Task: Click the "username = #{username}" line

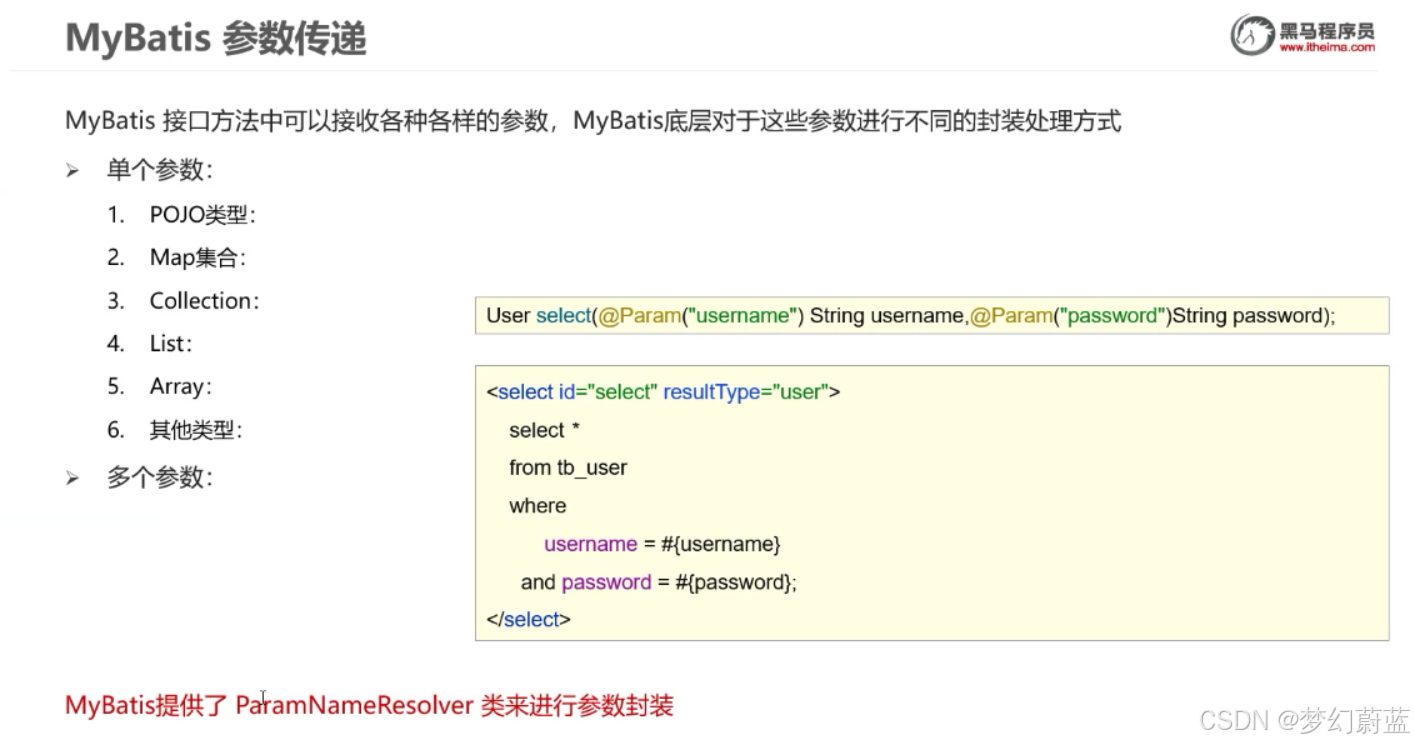Action: coord(662,544)
